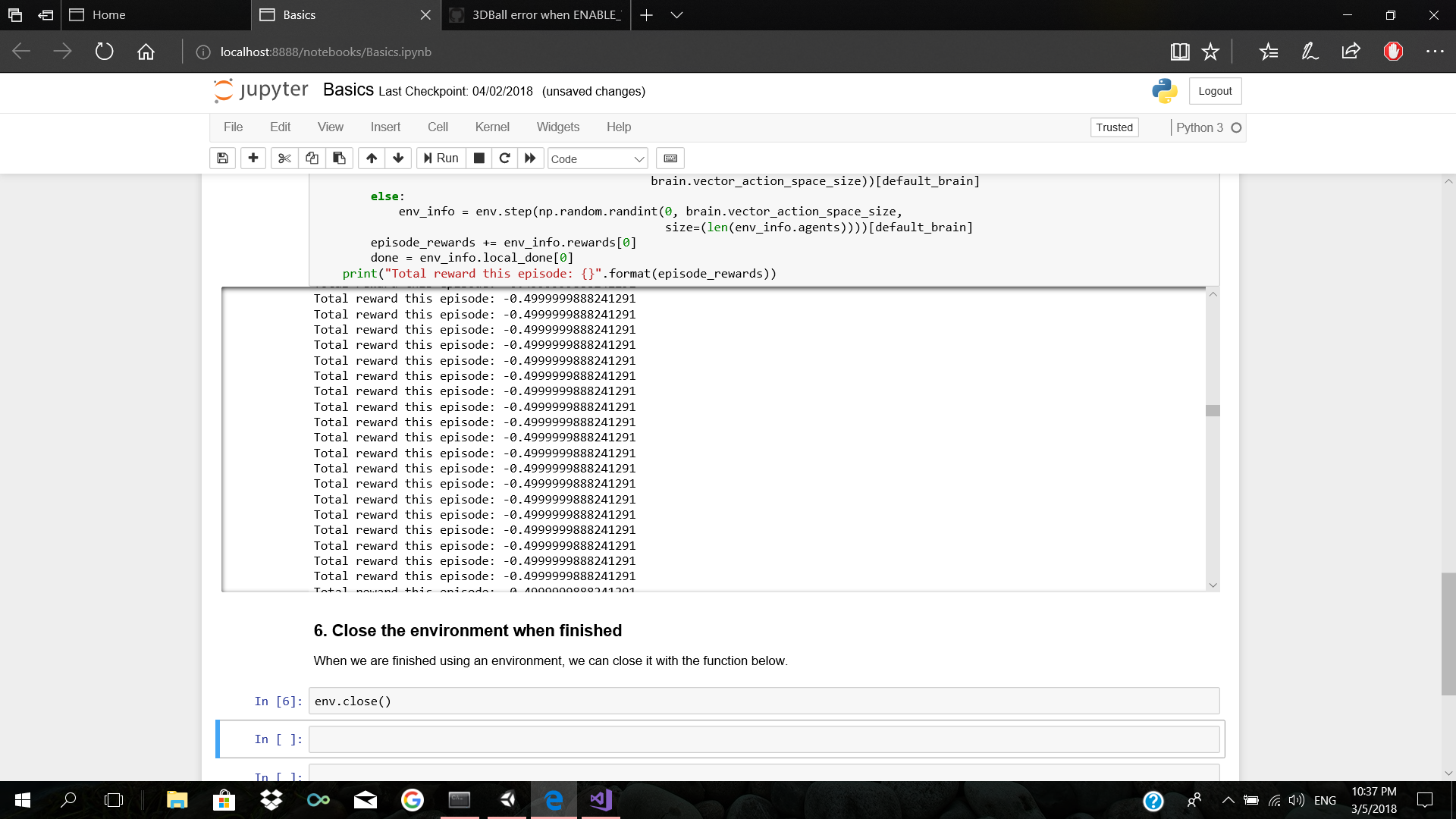Save the notebook using the save icon
Image resolution: width=1456 pixels, height=819 pixels.
coord(222,158)
